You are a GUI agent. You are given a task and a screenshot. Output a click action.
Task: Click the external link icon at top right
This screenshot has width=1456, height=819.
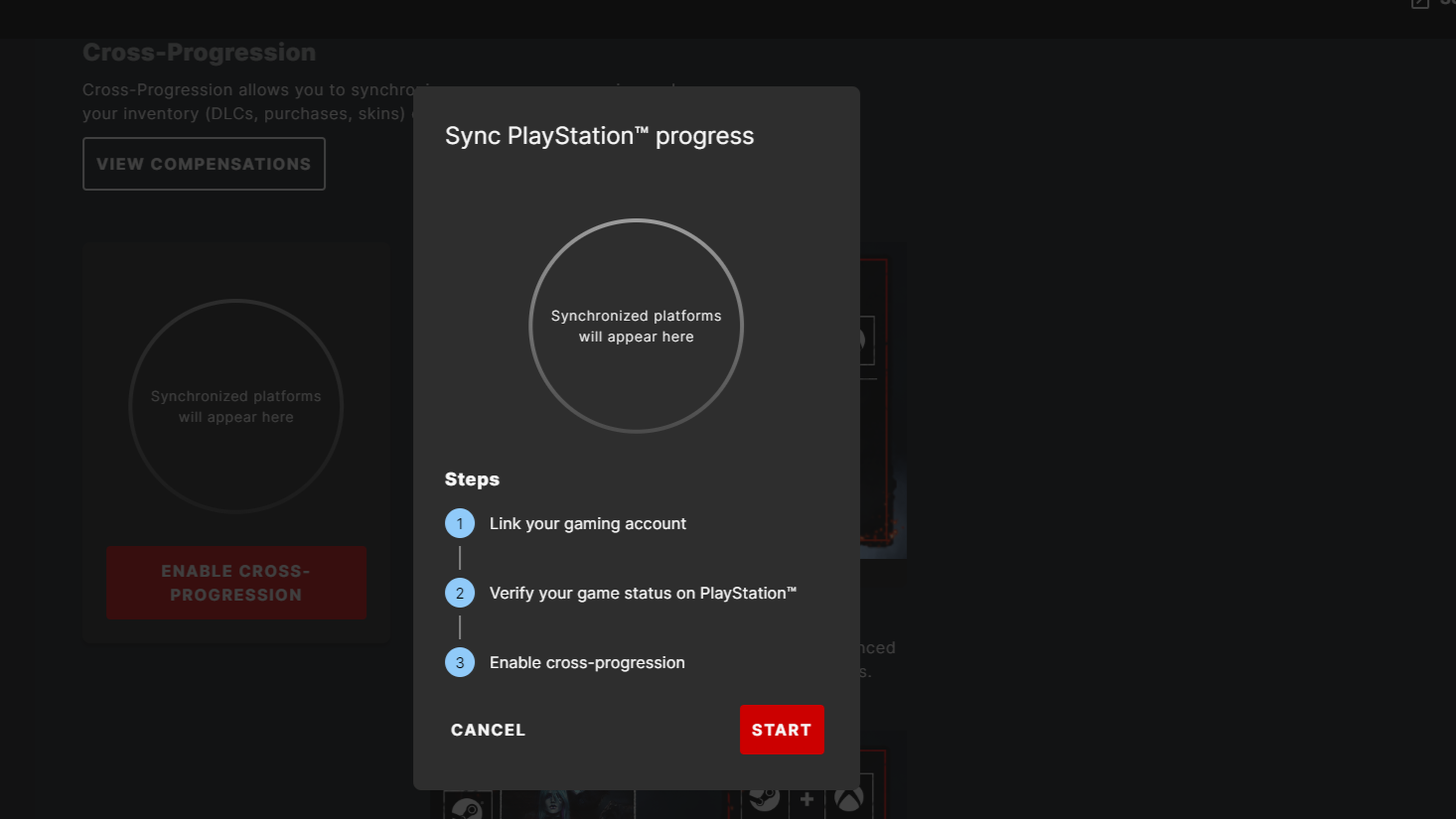tap(1420, 4)
